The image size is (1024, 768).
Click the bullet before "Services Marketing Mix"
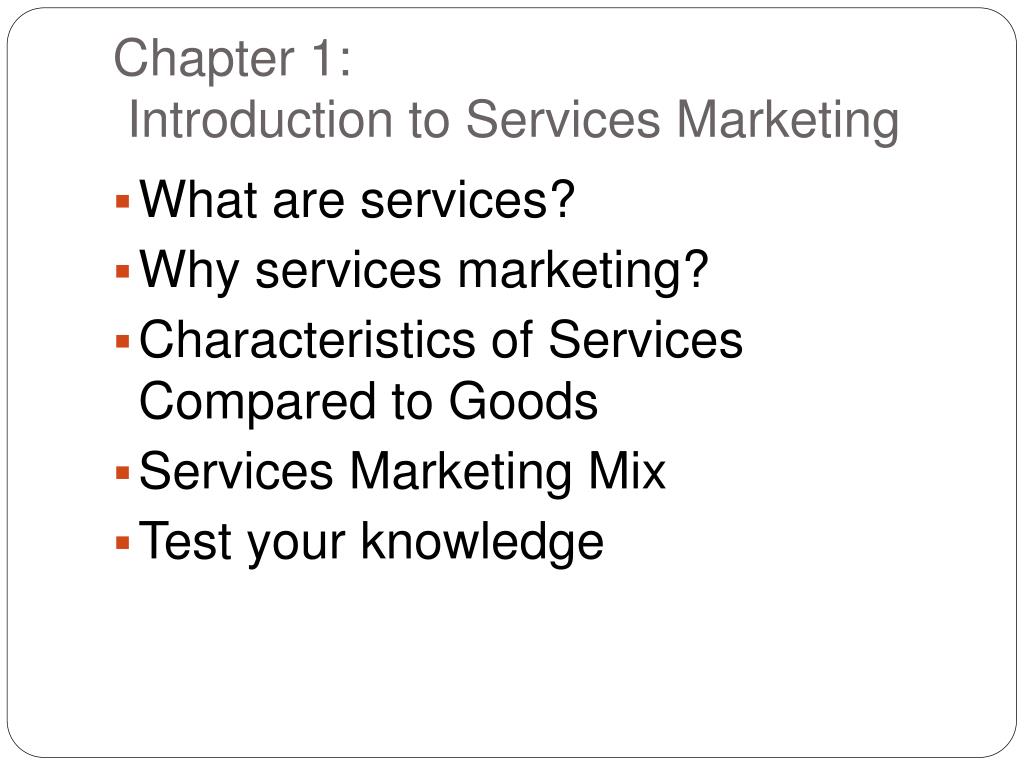[123, 472]
